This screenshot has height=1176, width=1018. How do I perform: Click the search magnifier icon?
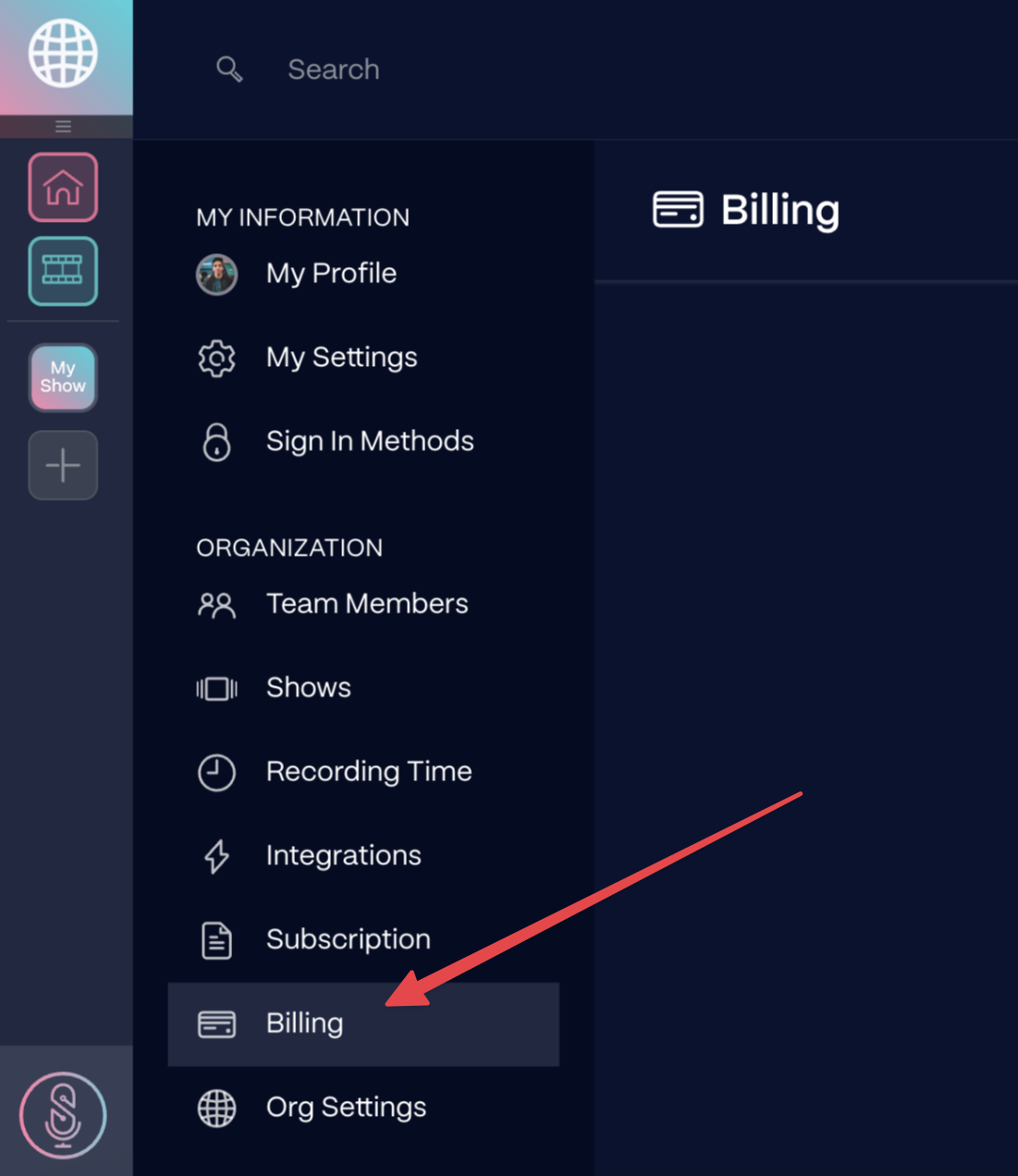tap(229, 69)
